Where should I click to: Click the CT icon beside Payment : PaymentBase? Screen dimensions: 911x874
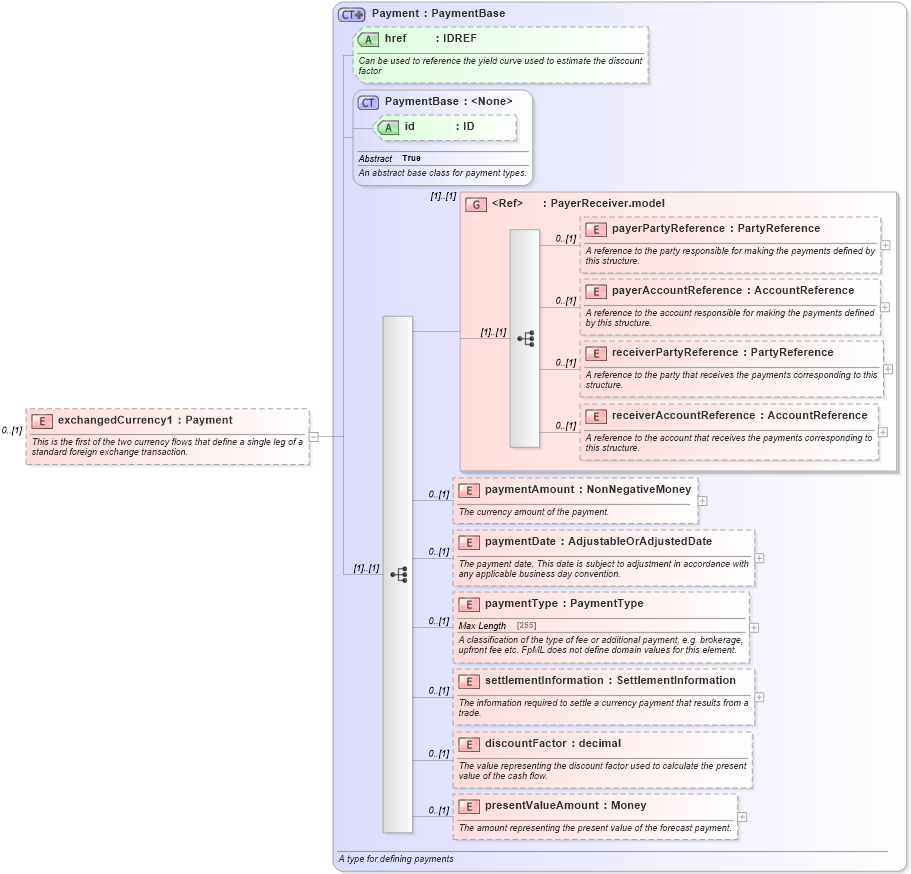tap(352, 15)
